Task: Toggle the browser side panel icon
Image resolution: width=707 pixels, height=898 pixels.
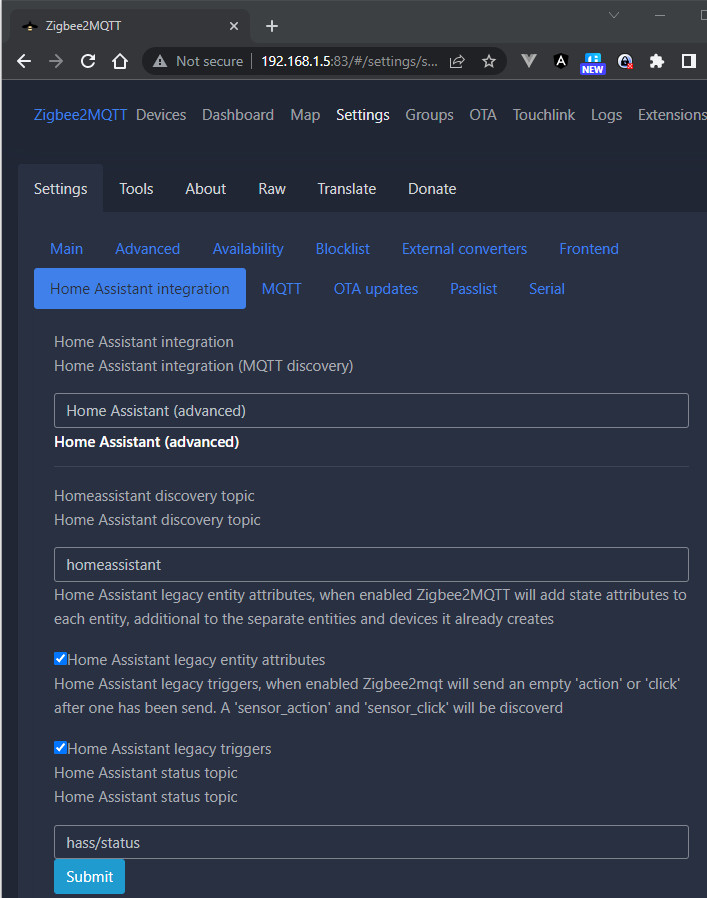Action: pyautogui.click(x=689, y=61)
